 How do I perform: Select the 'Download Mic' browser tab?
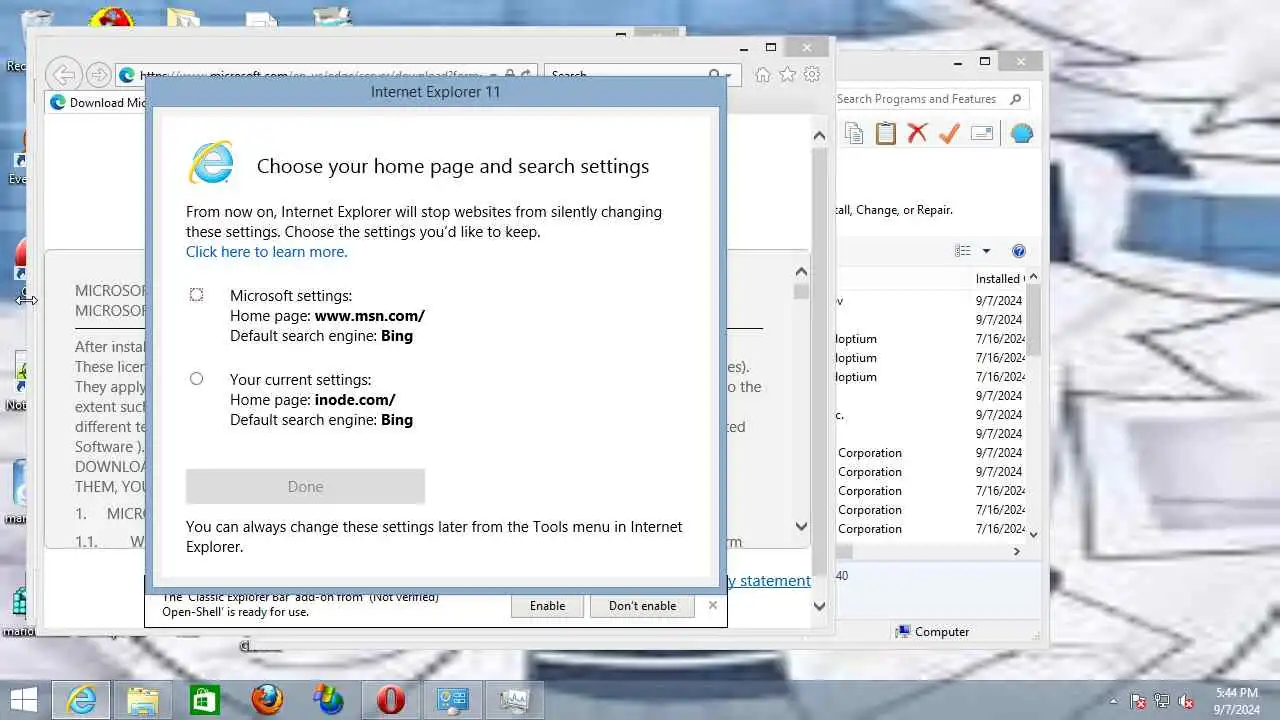coord(98,102)
